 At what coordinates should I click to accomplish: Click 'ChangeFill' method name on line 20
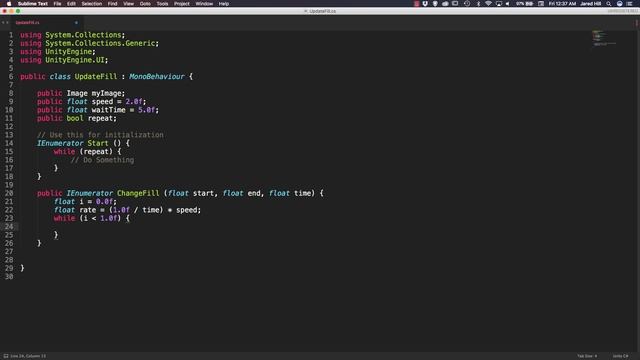[138, 193]
